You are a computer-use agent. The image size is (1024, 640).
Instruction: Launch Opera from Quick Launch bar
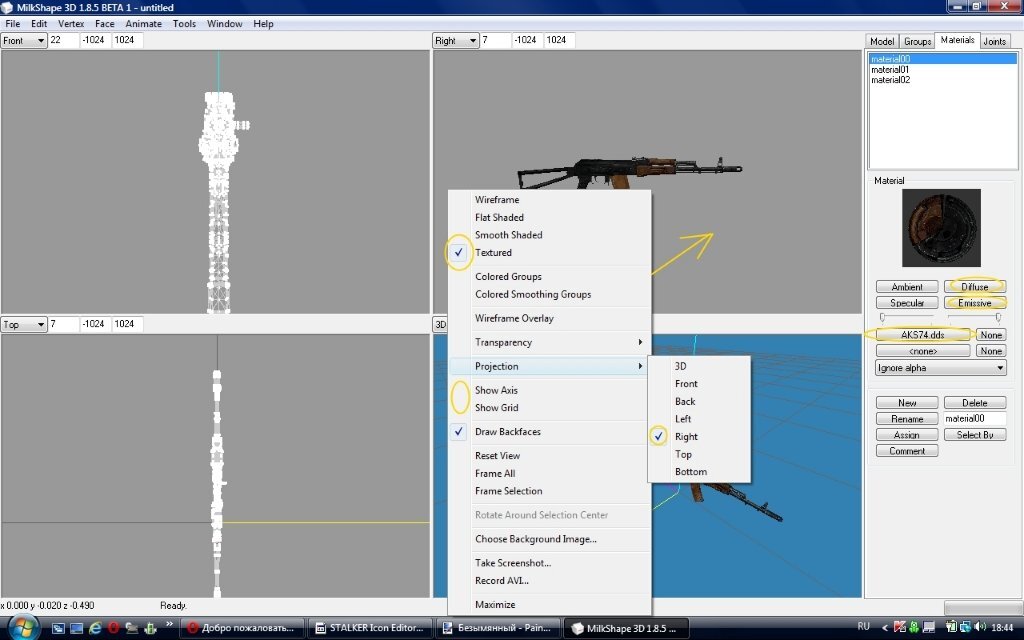(x=113, y=628)
